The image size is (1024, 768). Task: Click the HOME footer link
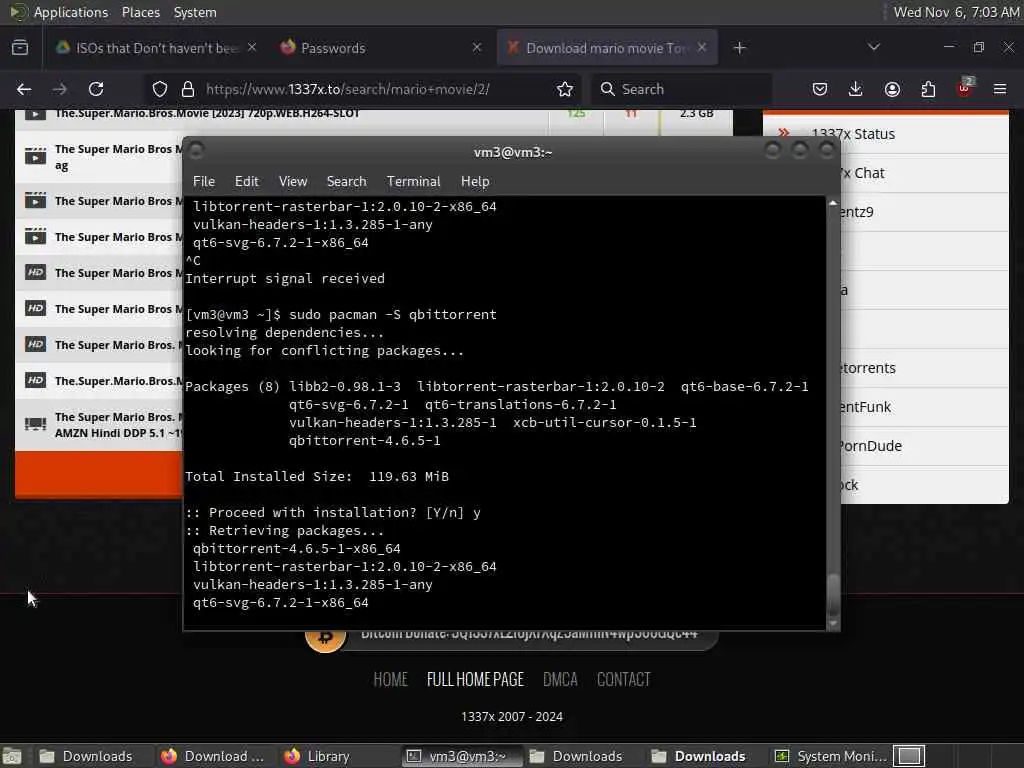click(391, 680)
